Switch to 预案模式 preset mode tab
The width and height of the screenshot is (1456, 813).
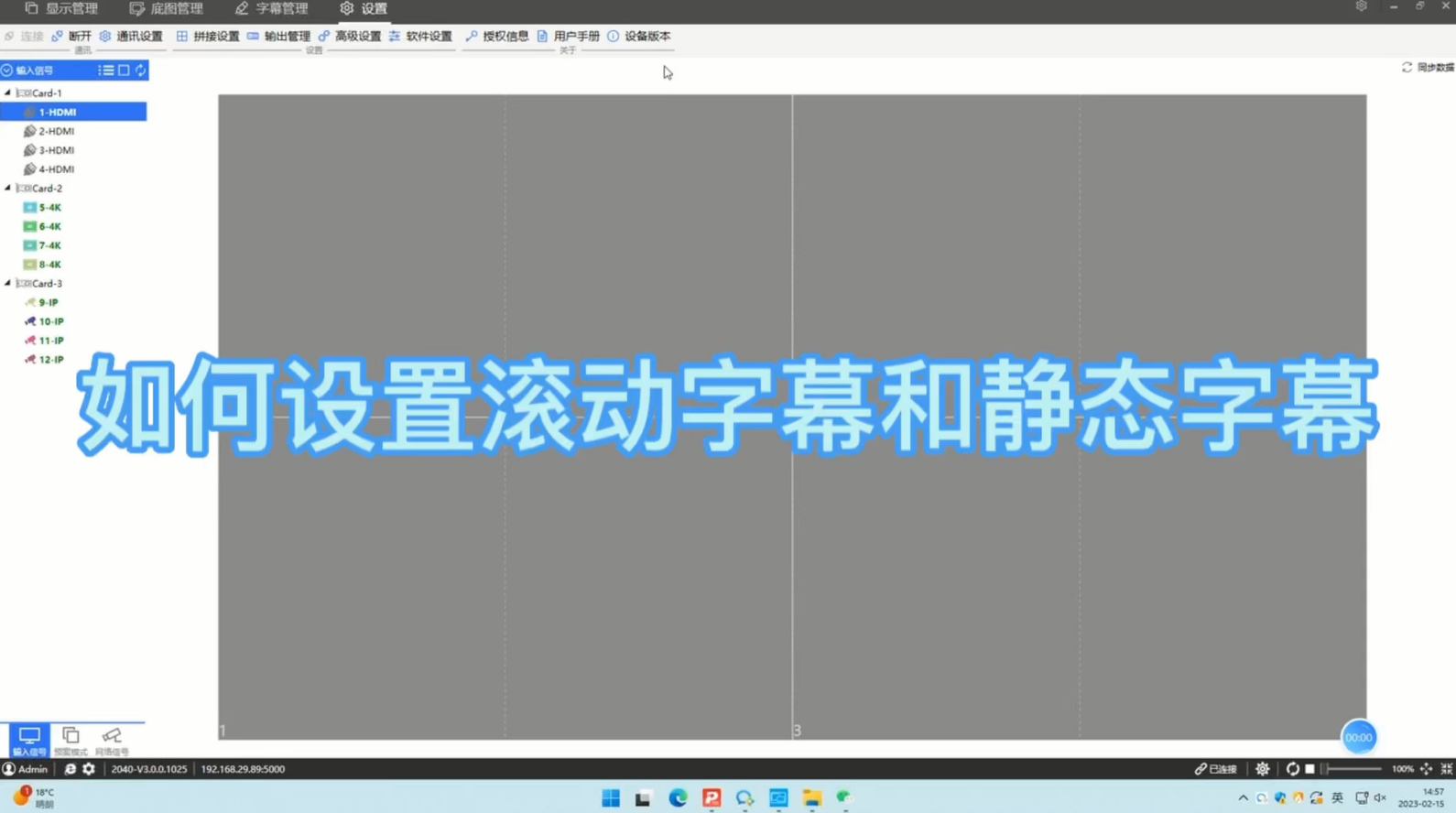pos(71,741)
